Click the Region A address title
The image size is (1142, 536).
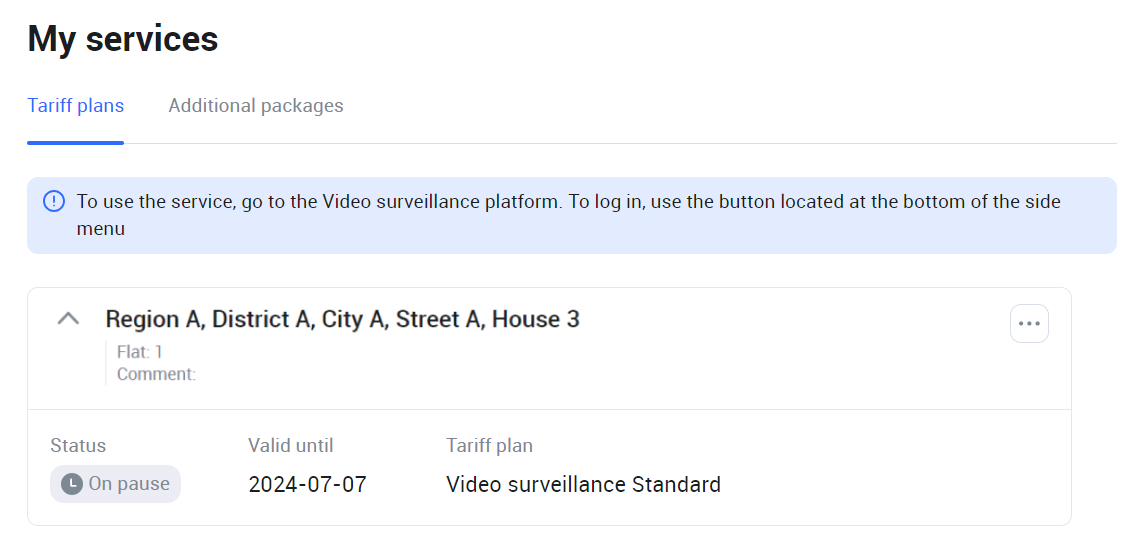(x=342, y=319)
